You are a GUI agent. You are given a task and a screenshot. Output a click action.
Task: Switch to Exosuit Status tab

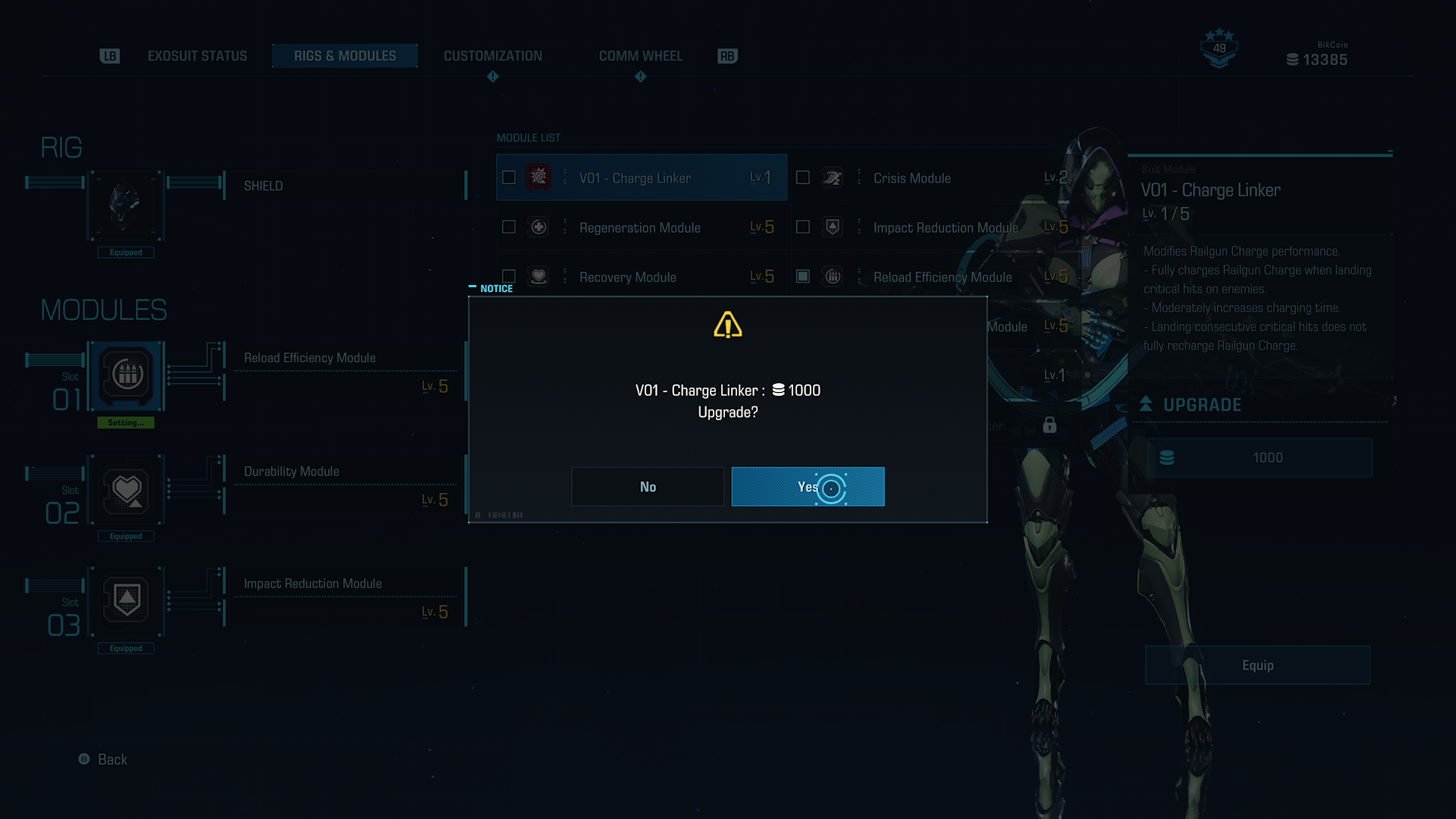[x=196, y=55]
